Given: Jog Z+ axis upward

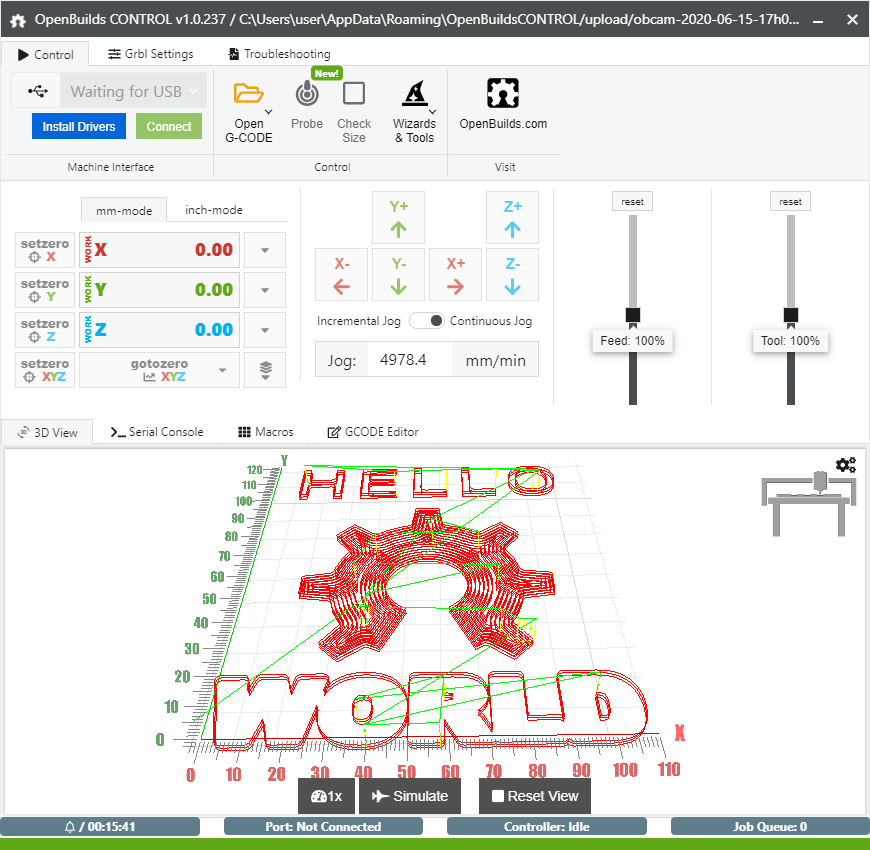Looking at the screenshot, I should coord(512,218).
